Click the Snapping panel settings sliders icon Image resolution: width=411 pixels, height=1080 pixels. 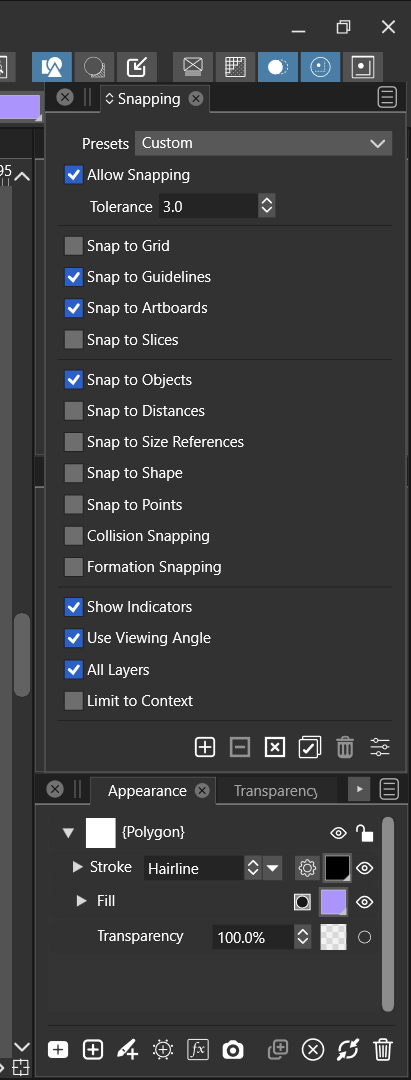coord(380,747)
